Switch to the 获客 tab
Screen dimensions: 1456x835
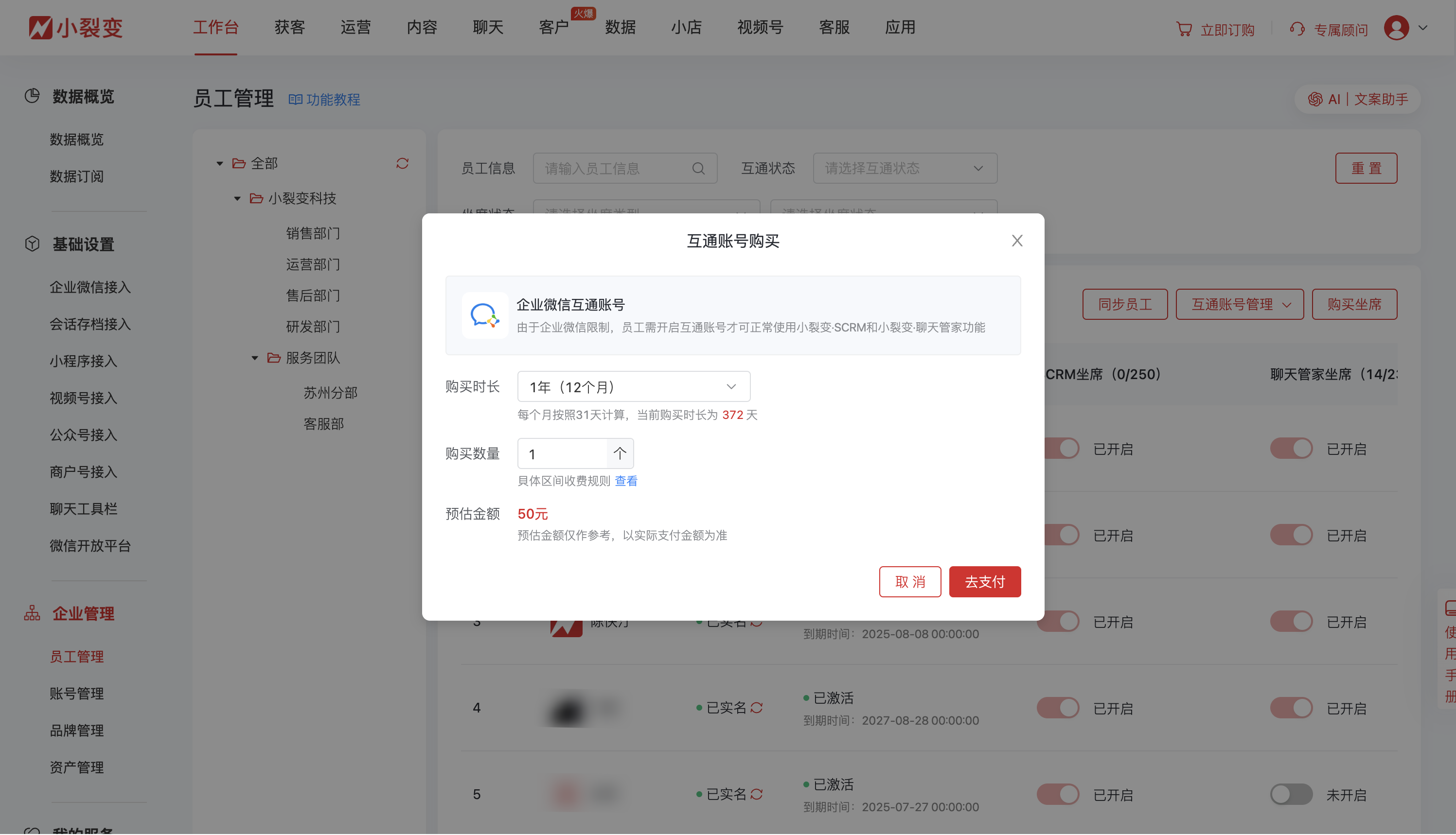(x=290, y=28)
